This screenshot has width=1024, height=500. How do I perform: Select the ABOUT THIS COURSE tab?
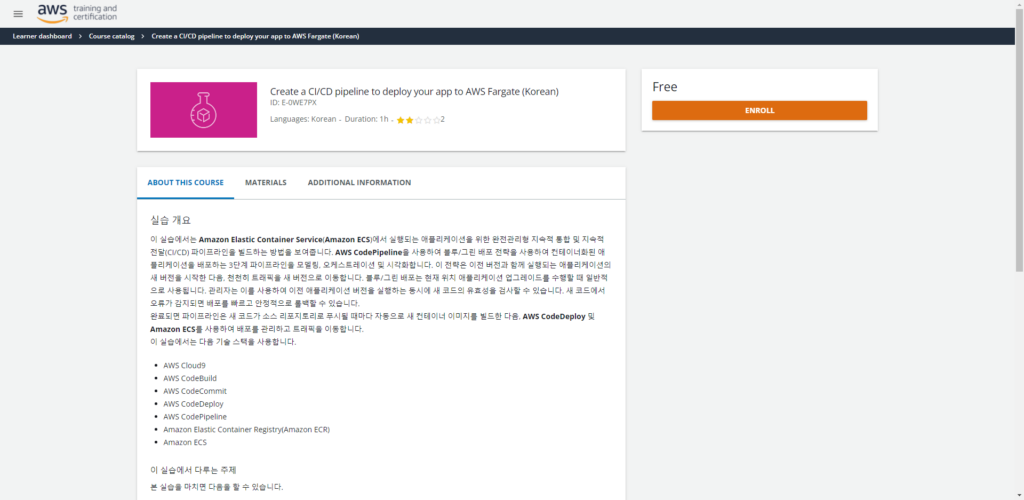[185, 183]
